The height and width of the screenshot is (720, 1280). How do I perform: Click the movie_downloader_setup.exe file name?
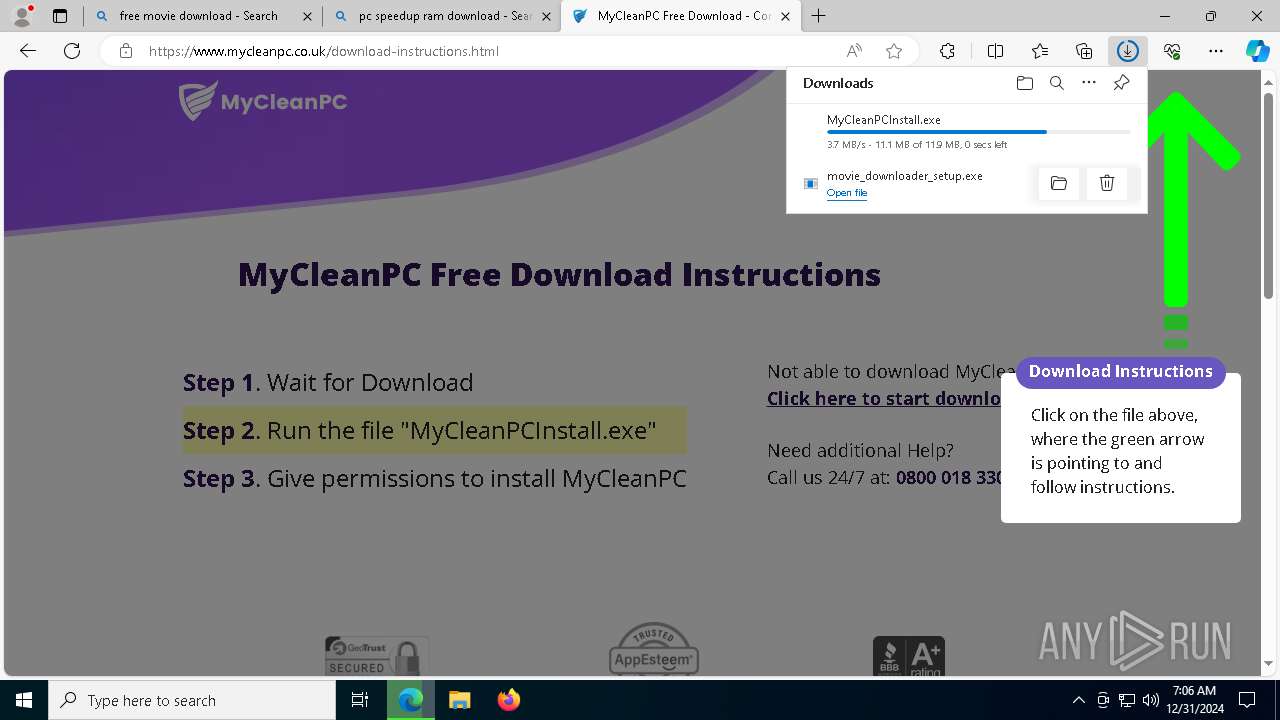[x=905, y=176]
